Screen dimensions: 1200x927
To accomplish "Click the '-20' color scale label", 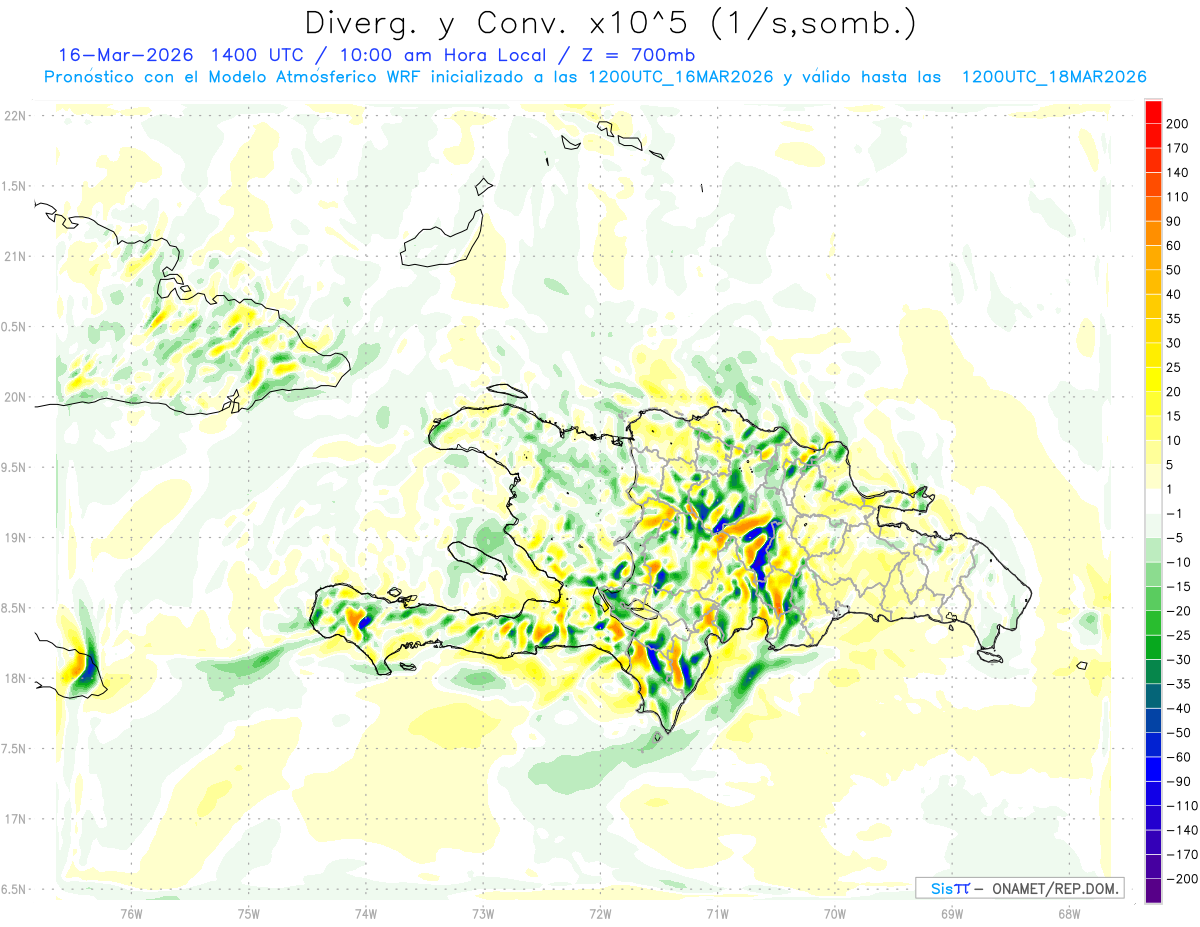I will click(x=1177, y=611).
